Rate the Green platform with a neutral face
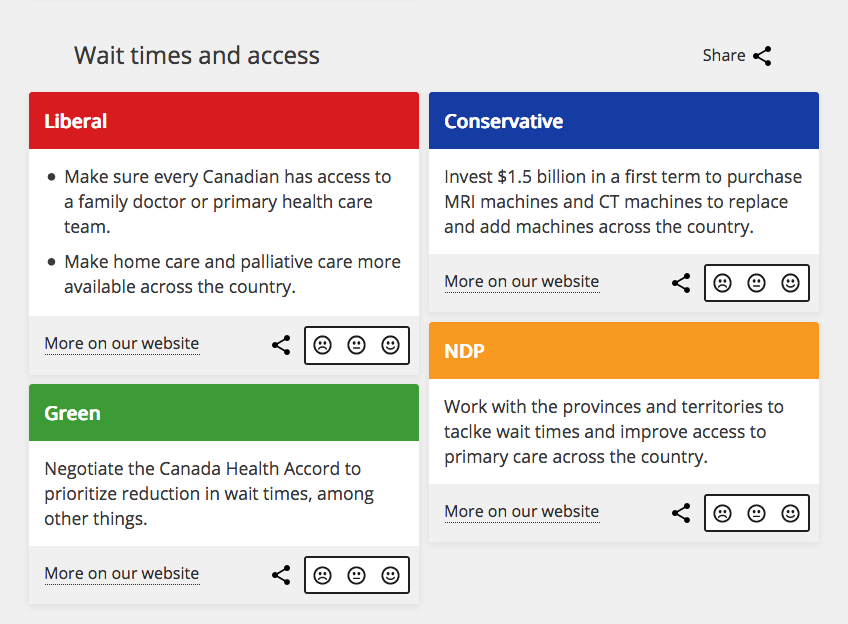848x624 pixels. 357,575
